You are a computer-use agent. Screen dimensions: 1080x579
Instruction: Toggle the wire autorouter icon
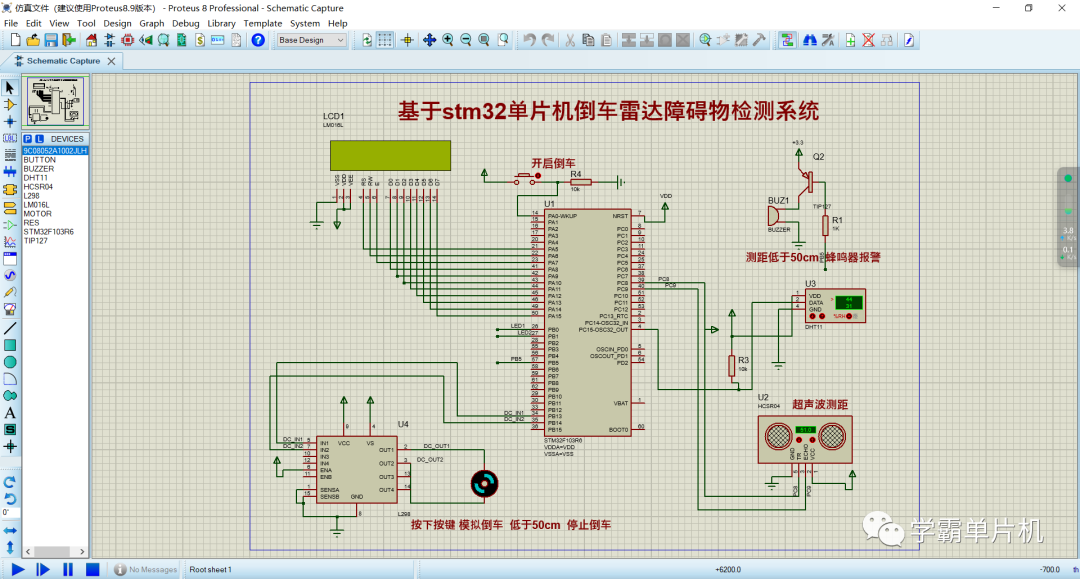[x=787, y=41]
